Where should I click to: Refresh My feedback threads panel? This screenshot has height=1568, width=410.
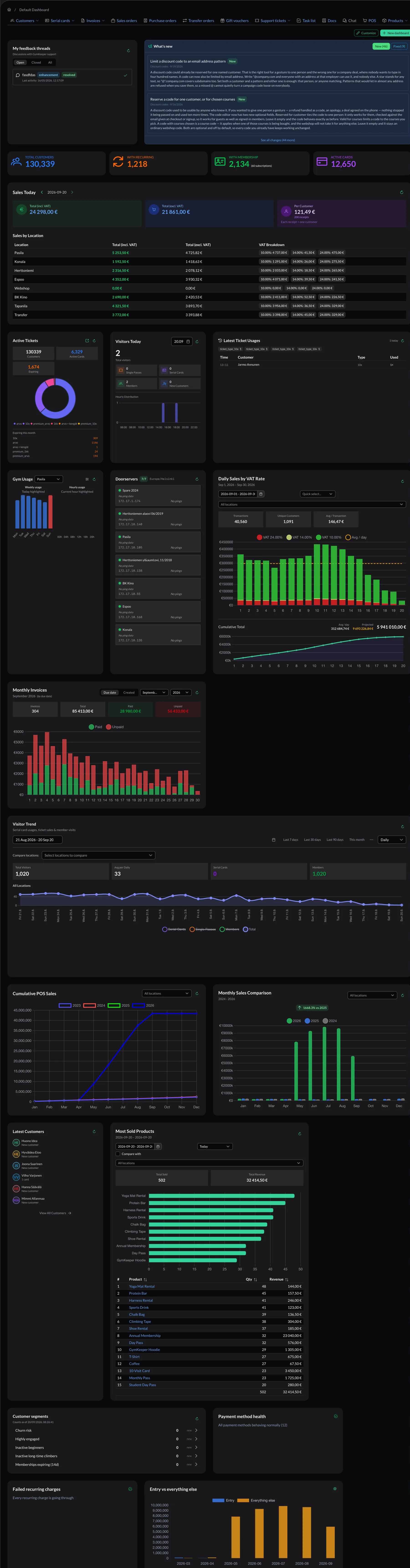(x=128, y=51)
